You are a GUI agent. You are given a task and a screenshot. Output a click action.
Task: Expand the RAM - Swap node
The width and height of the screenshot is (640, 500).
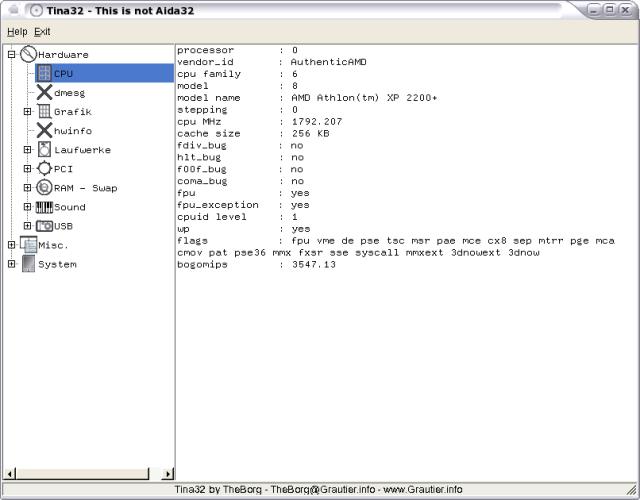(x=27, y=188)
